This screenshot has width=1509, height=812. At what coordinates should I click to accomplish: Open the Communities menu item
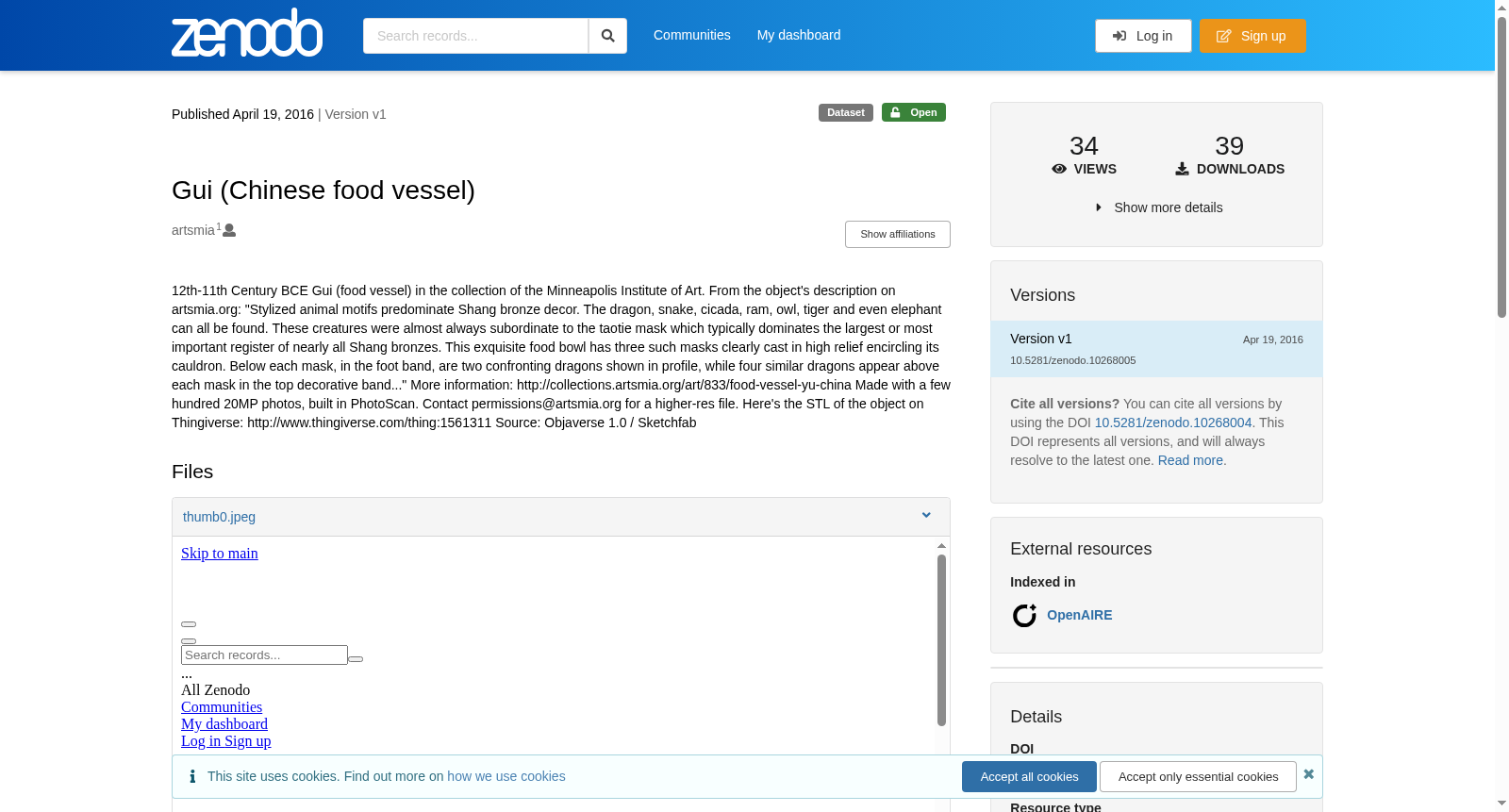tap(692, 35)
